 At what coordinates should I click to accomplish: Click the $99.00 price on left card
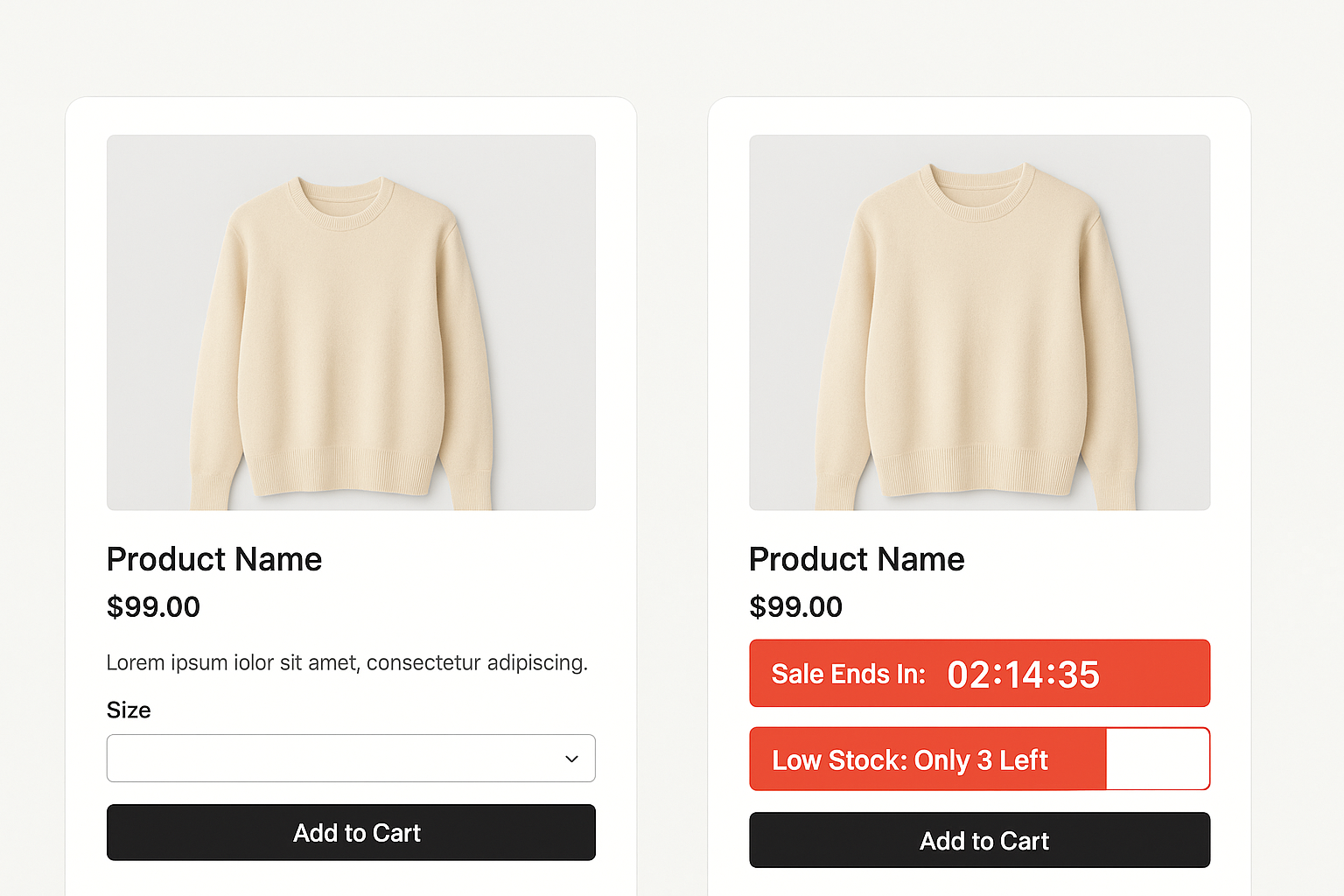click(153, 607)
